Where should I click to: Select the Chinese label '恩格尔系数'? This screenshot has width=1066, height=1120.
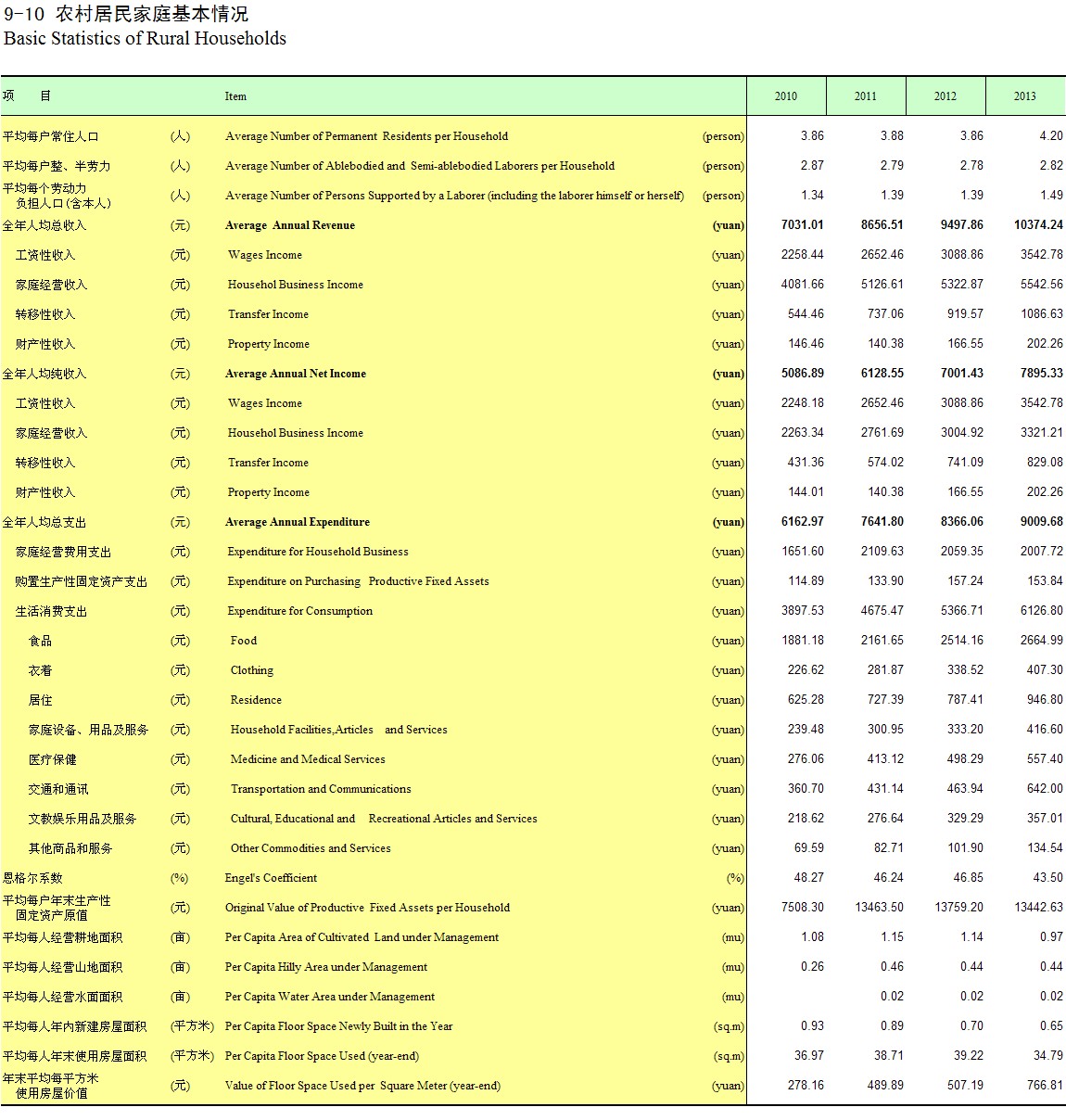[x=32, y=878]
